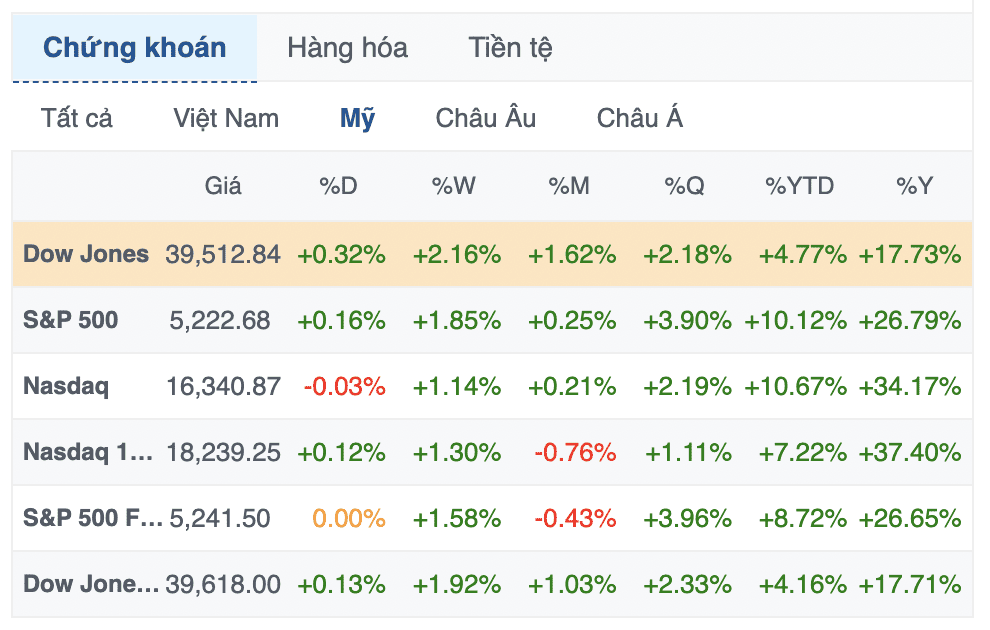Open the Tiền tệ tab
This screenshot has width=990, height=630.
point(510,48)
